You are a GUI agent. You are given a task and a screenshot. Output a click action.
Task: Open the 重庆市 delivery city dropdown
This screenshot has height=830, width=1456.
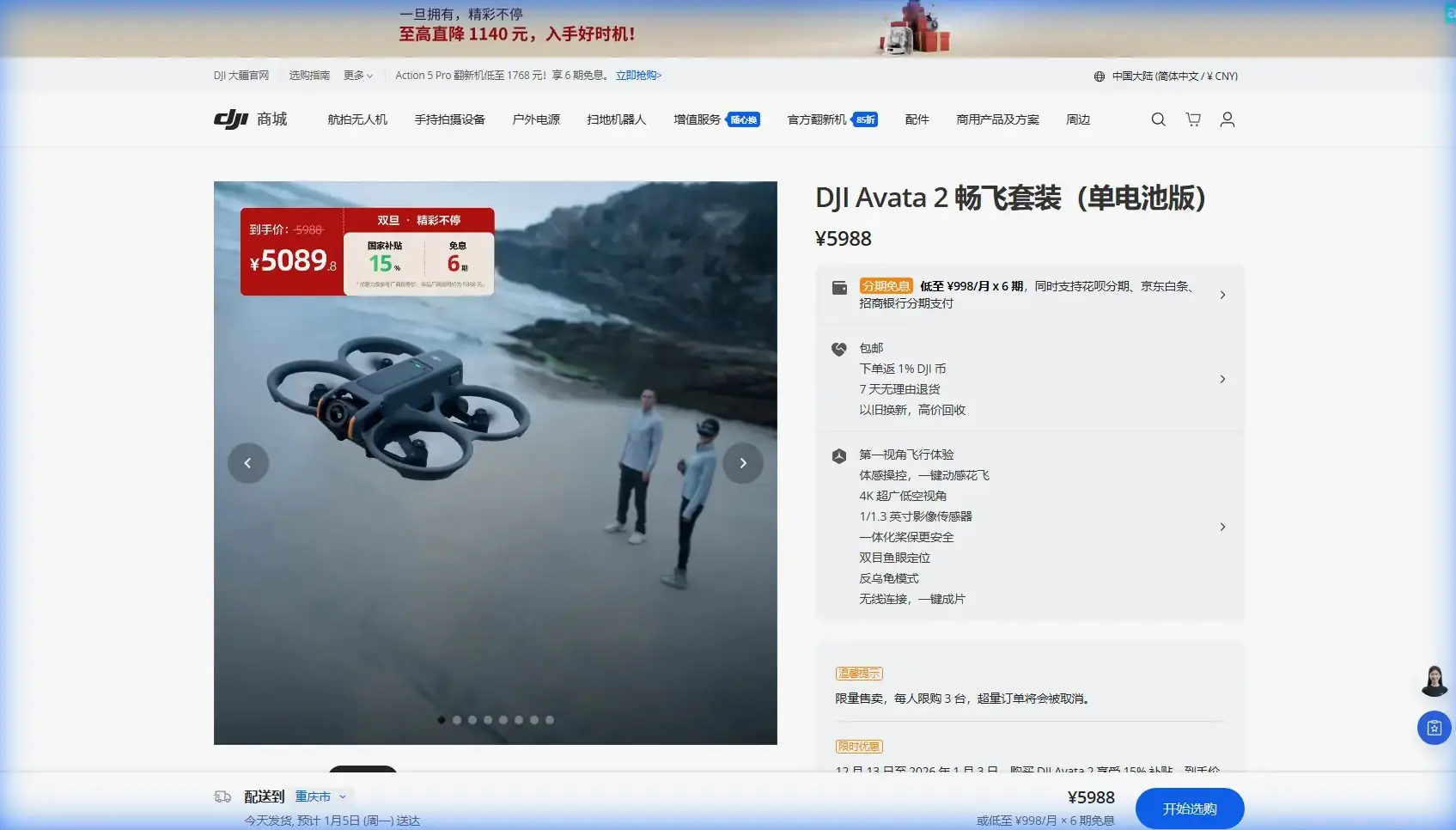(320, 796)
